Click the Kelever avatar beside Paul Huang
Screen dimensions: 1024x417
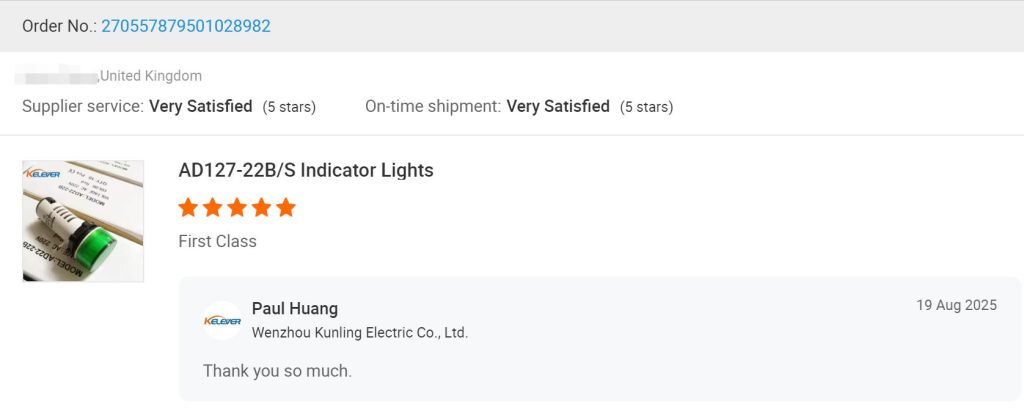pos(222,320)
